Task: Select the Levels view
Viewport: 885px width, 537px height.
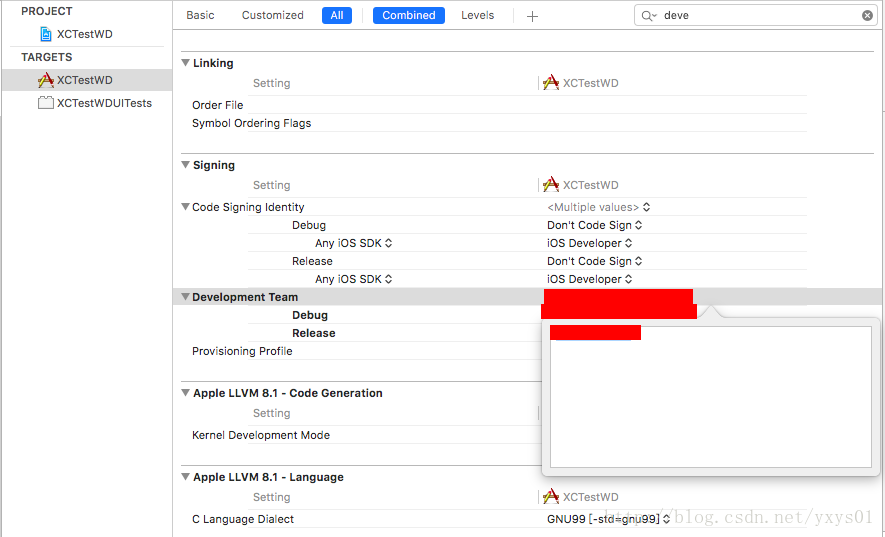Action: [x=477, y=15]
